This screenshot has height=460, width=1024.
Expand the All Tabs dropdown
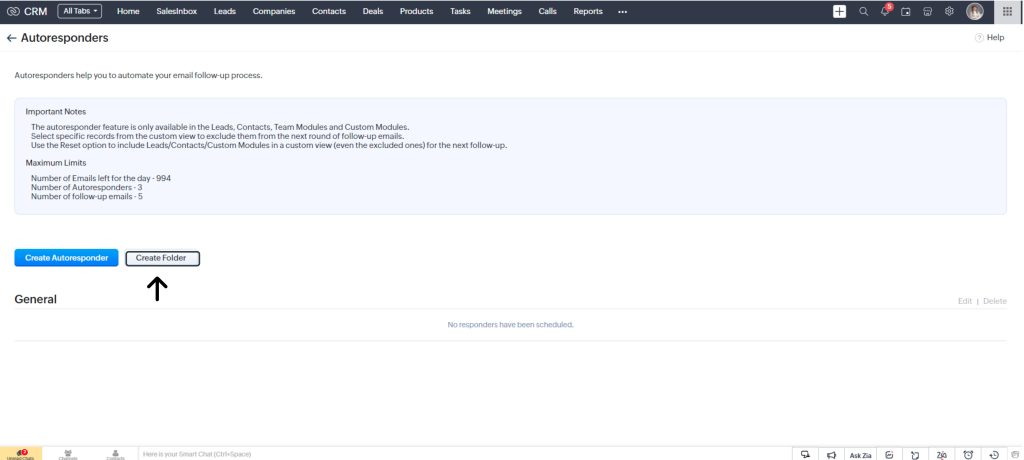[79, 11]
